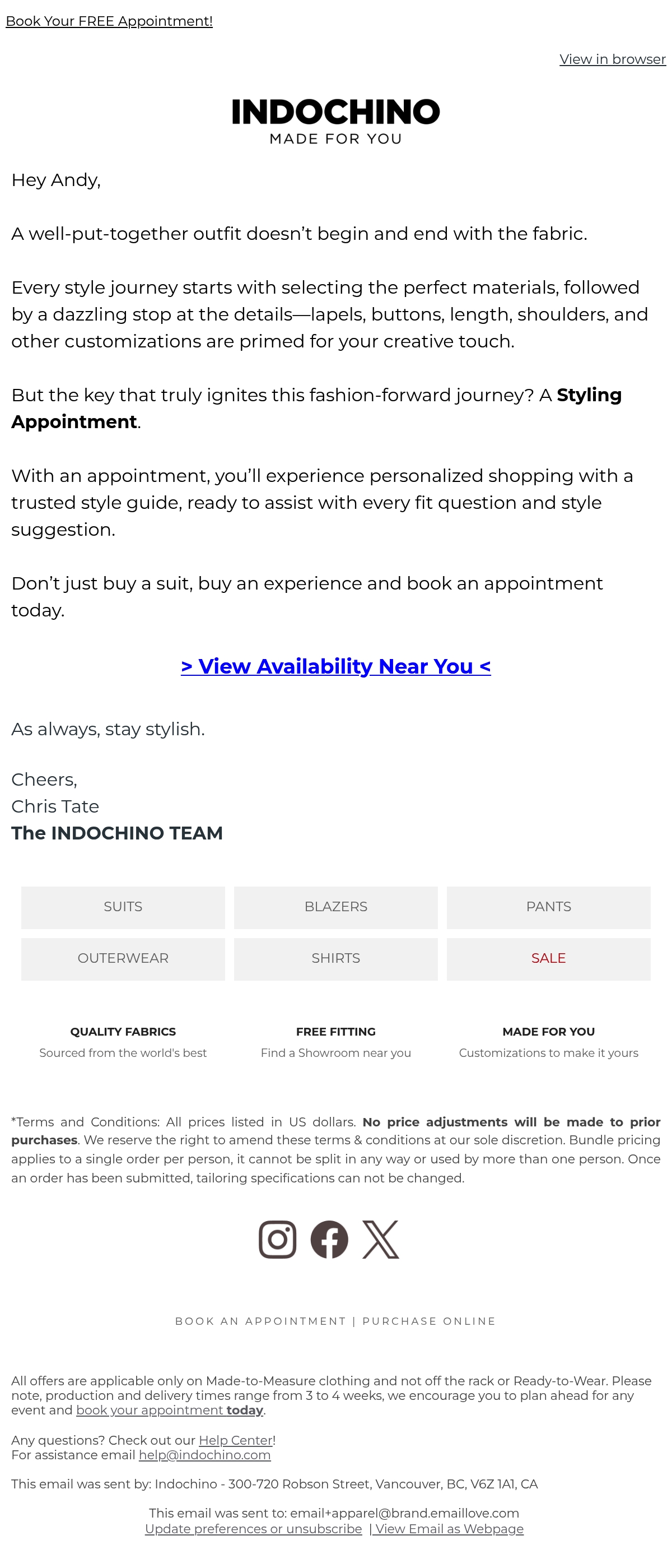Click BOOK AN APPOINTMENT footer link
The width and height of the screenshot is (672, 1568).
tap(260, 1321)
